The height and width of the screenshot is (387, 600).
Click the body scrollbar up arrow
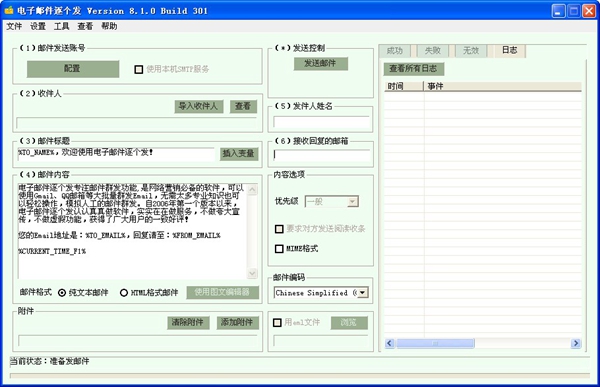tap(252, 189)
